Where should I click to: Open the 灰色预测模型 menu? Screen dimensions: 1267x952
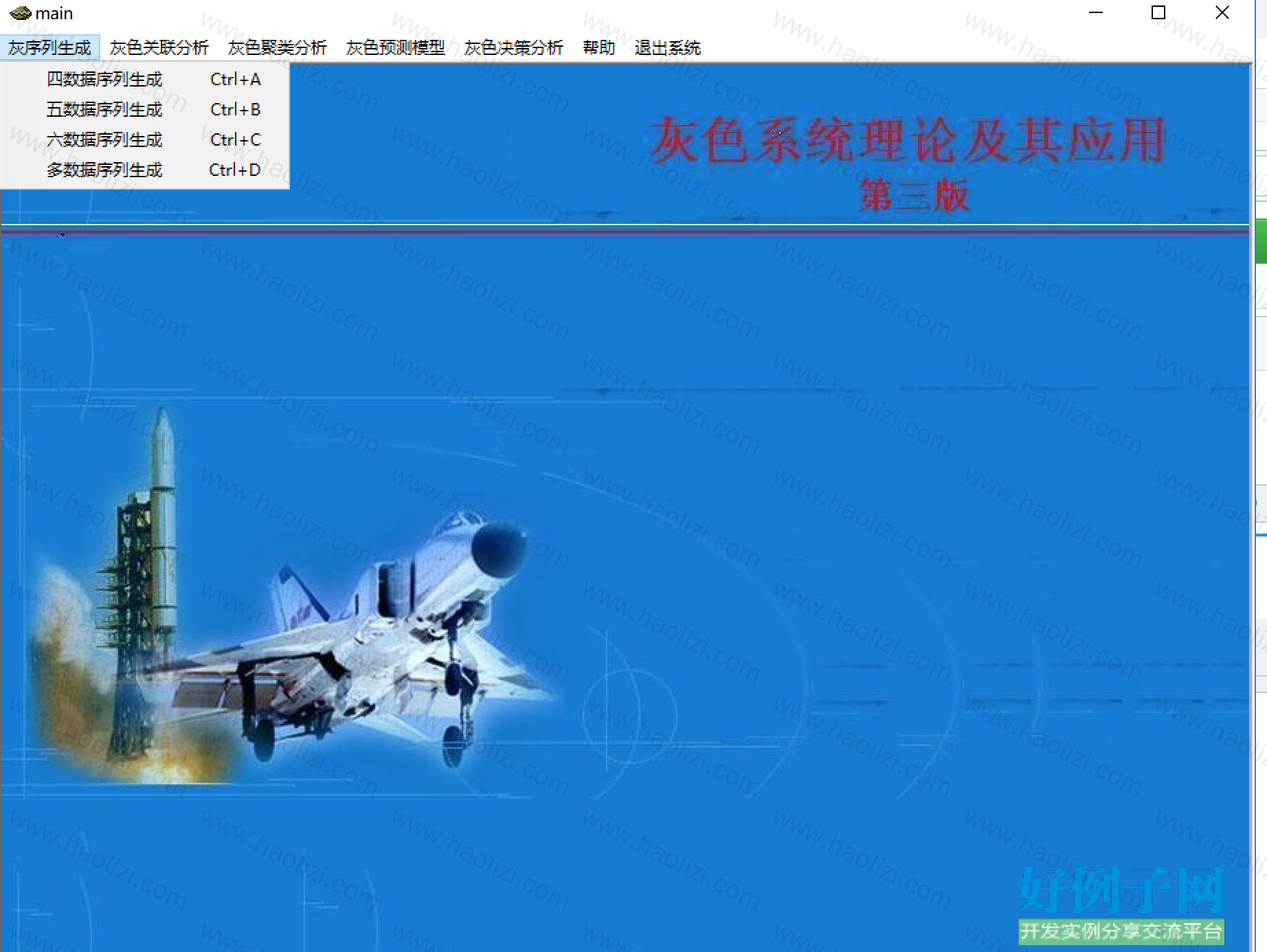[x=395, y=47]
